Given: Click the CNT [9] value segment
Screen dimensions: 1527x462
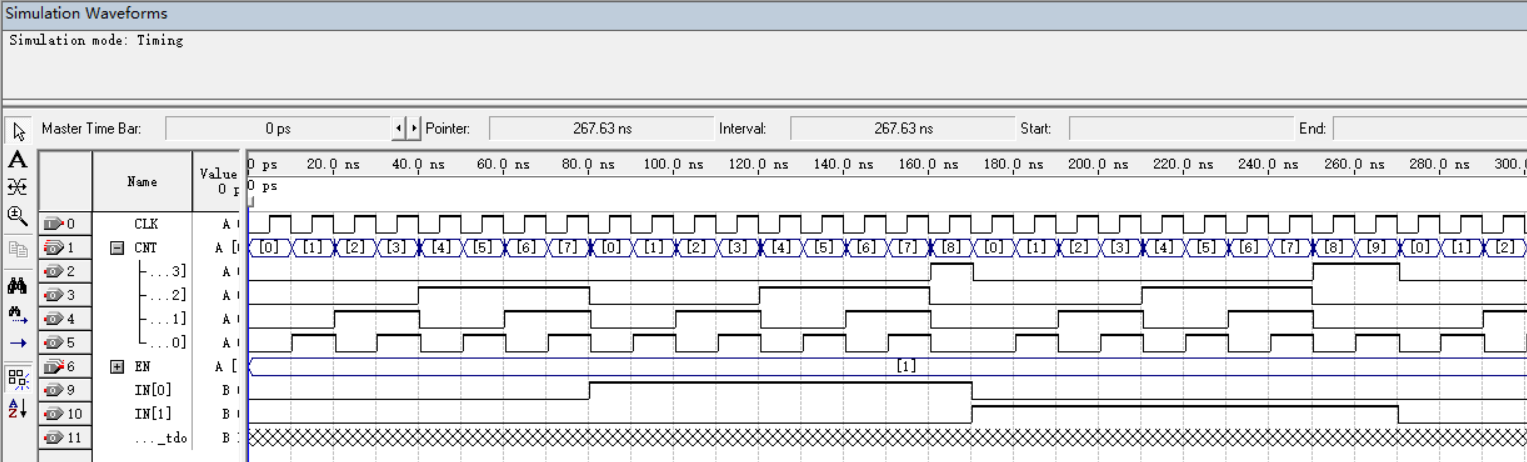Looking at the screenshot, I should click(x=1377, y=247).
